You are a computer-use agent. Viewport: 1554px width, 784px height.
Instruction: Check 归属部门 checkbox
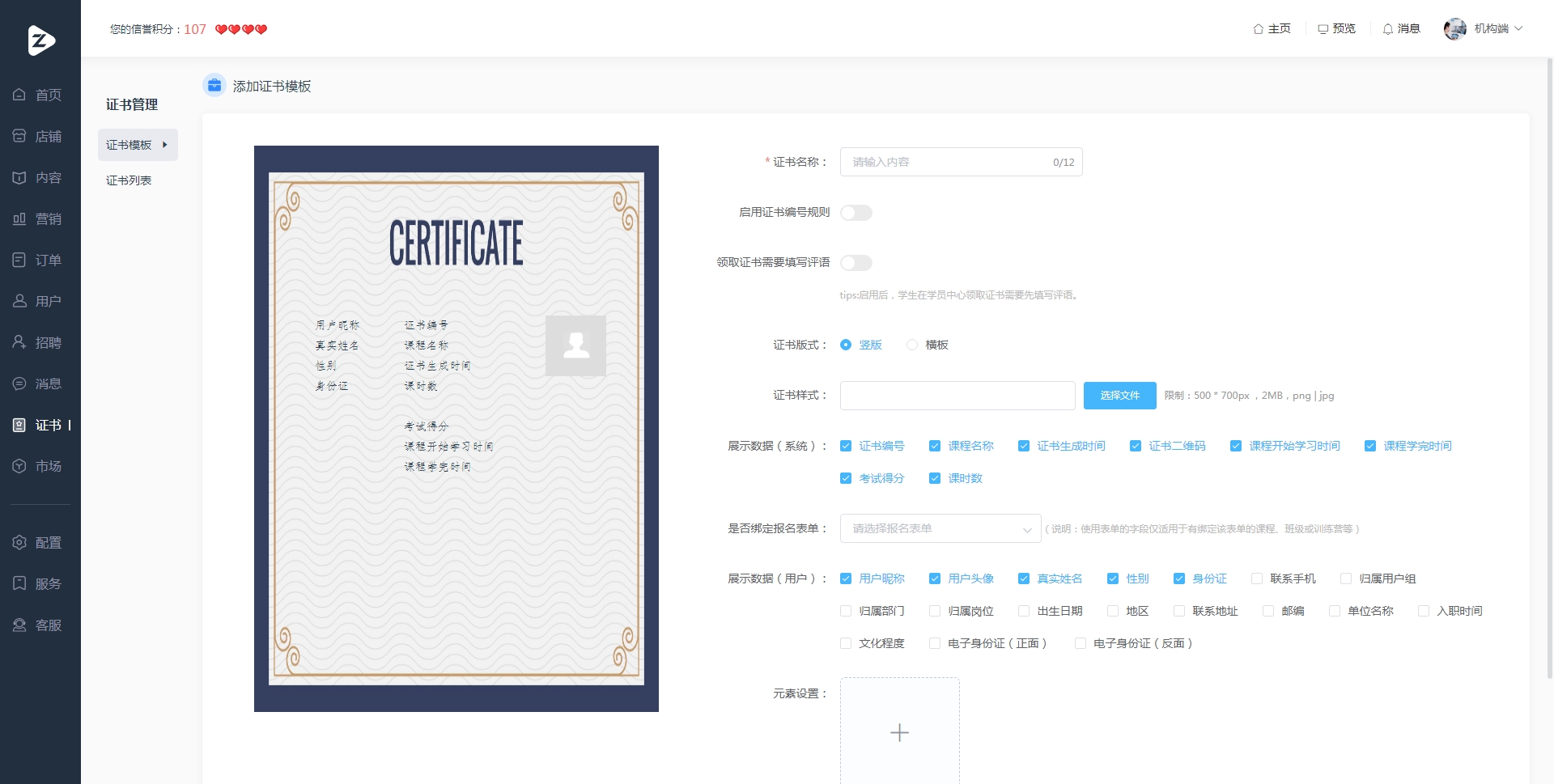pos(846,611)
